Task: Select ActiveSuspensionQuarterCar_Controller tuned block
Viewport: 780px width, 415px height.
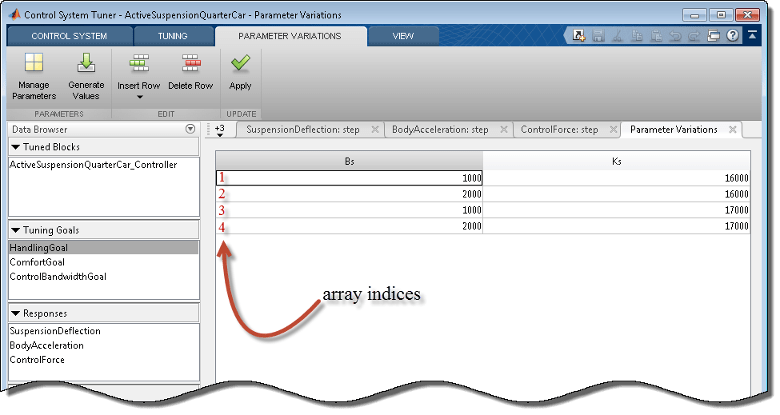Action: click(x=93, y=165)
